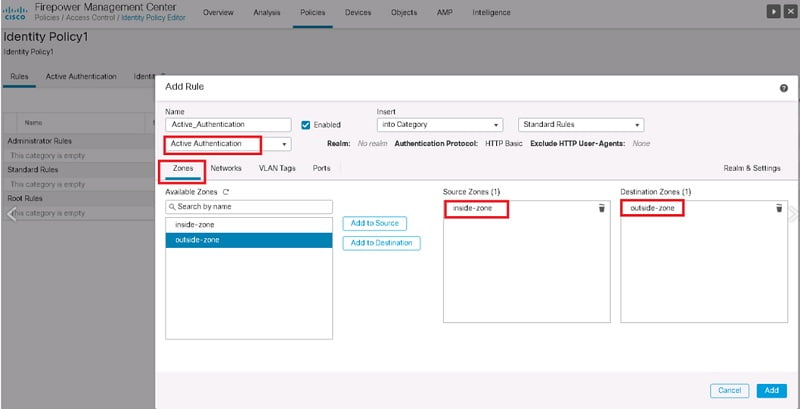Click the Name column header
This screenshot has height=409, width=800.
34,123
